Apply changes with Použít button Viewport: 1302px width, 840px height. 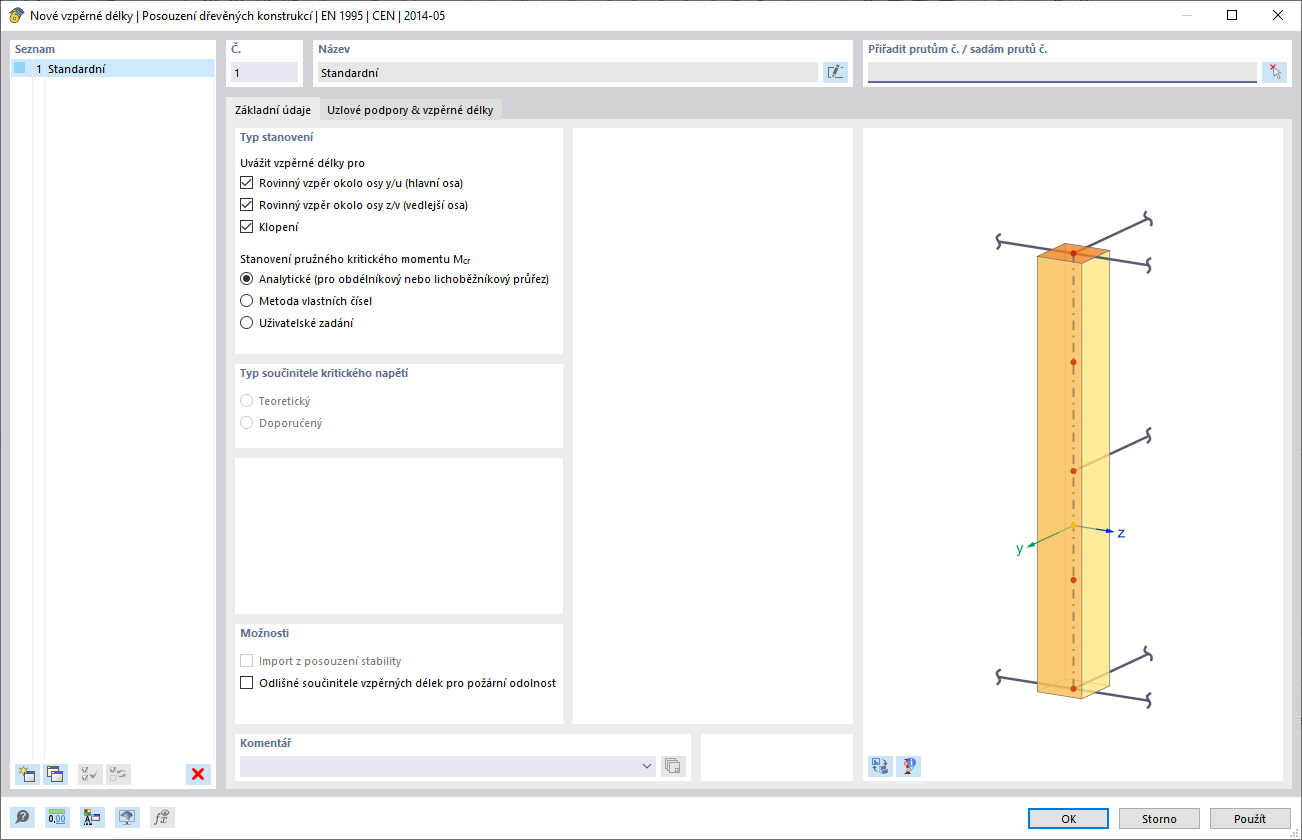(x=1250, y=818)
